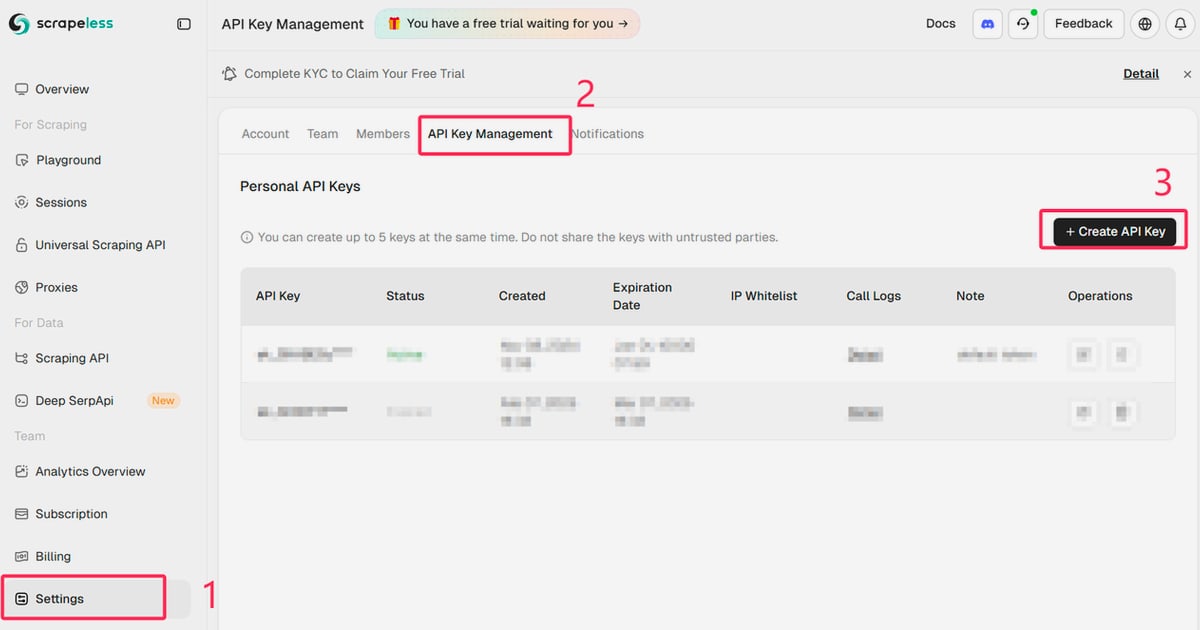The width and height of the screenshot is (1200, 630).
Task: Switch to the Account tab
Action: click(x=266, y=134)
